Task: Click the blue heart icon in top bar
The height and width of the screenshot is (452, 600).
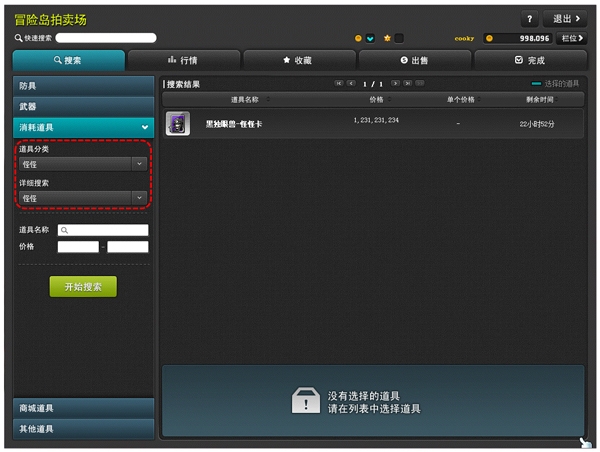Action: click(370, 38)
